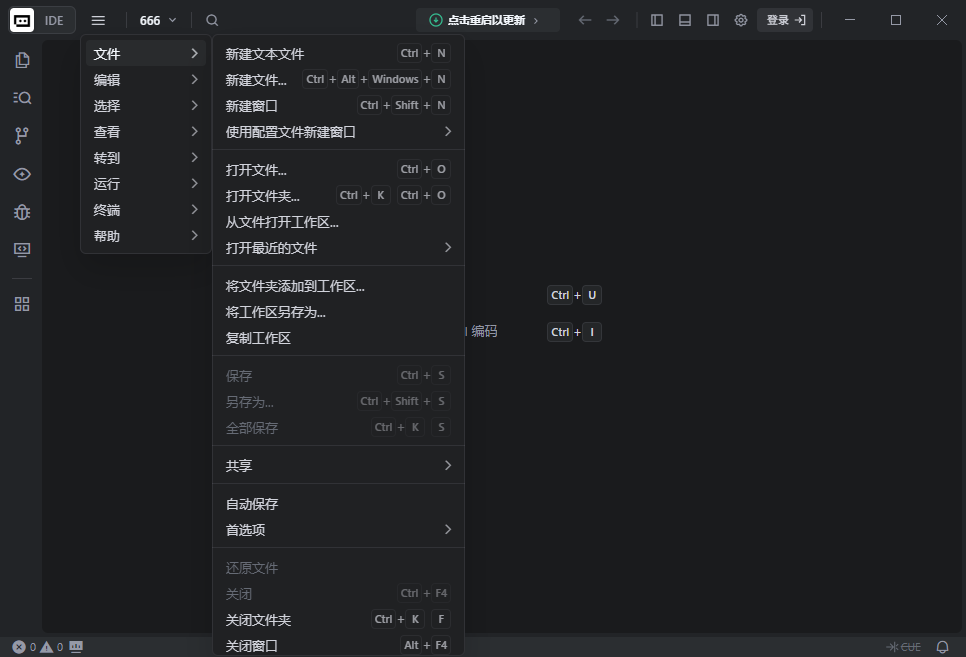Select 将工作区另存为... entry
Image resolution: width=966 pixels, height=657 pixels.
338,312
